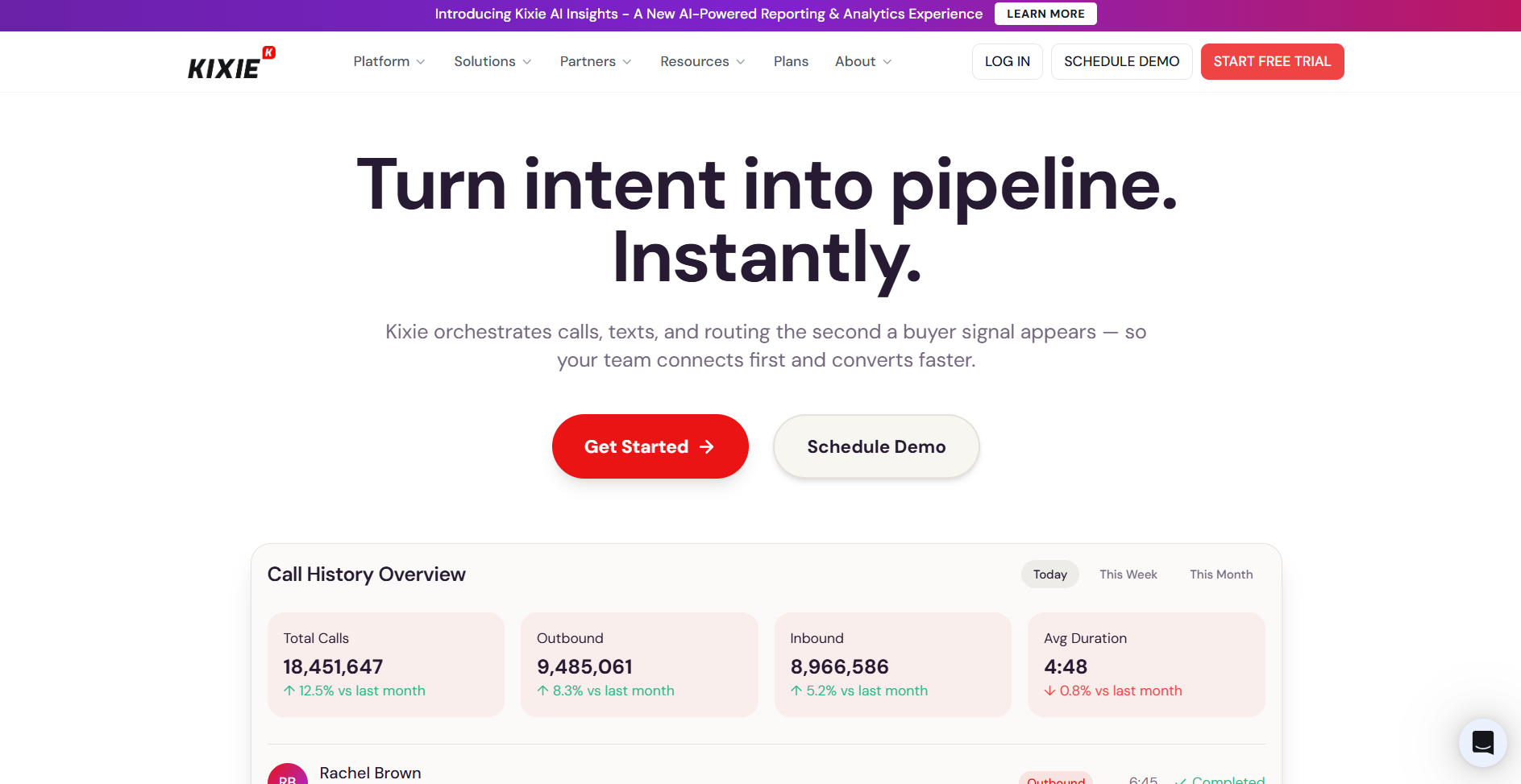The width and height of the screenshot is (1521, 784).
Task: Select the Today time filter
Action: click(x=1049, y=575)
